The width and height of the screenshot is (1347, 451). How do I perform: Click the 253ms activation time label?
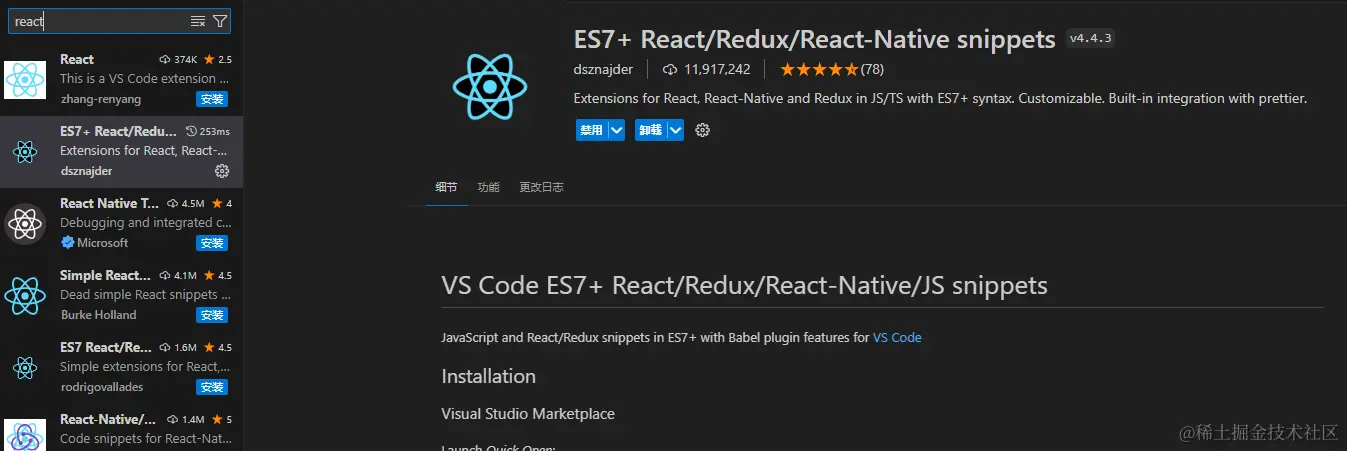[x=208, y=131]
